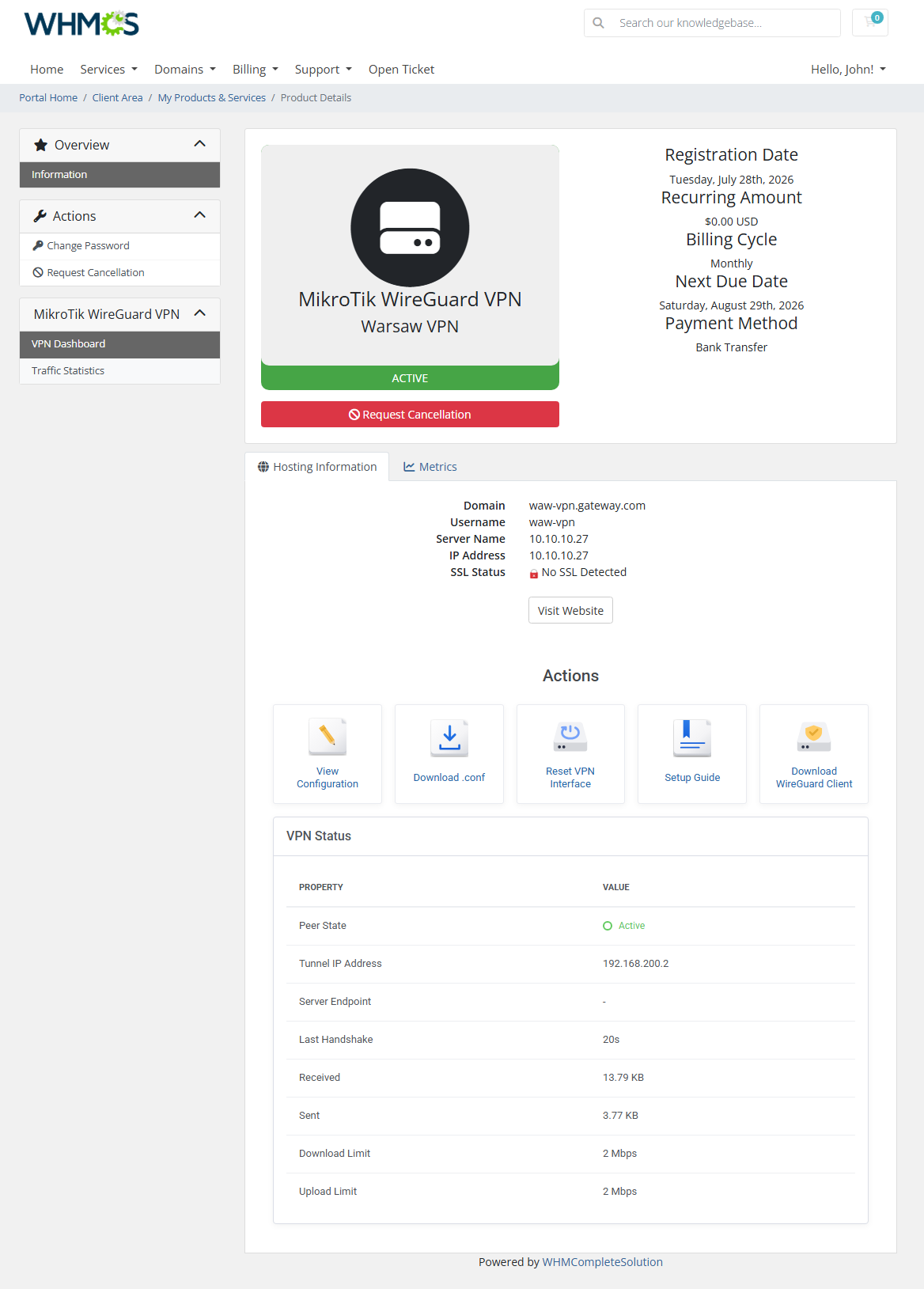The height and width of the screenshot is (1289, 924).
Task: Click the VPN Status panel heading
Action: [319, 836]
